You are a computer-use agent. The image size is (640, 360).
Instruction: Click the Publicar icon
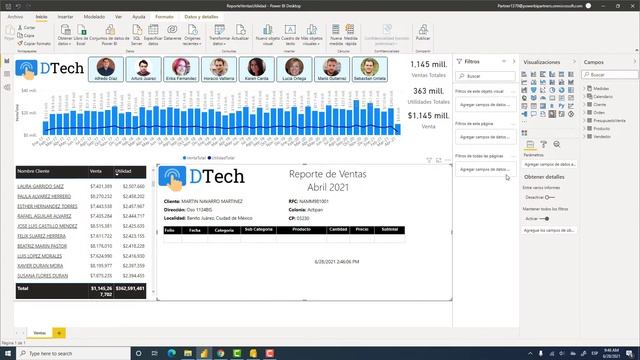(423, 30)
